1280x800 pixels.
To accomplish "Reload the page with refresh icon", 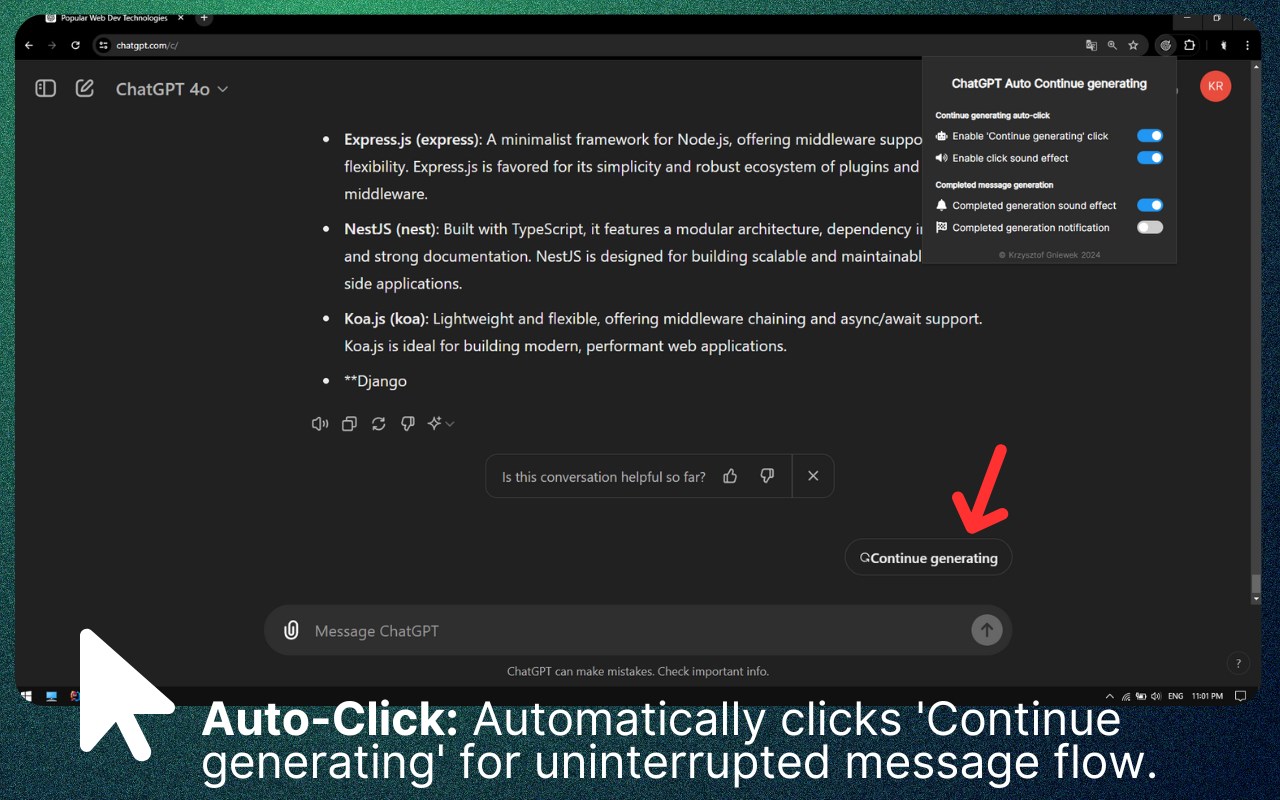I will tap(75, 45).
